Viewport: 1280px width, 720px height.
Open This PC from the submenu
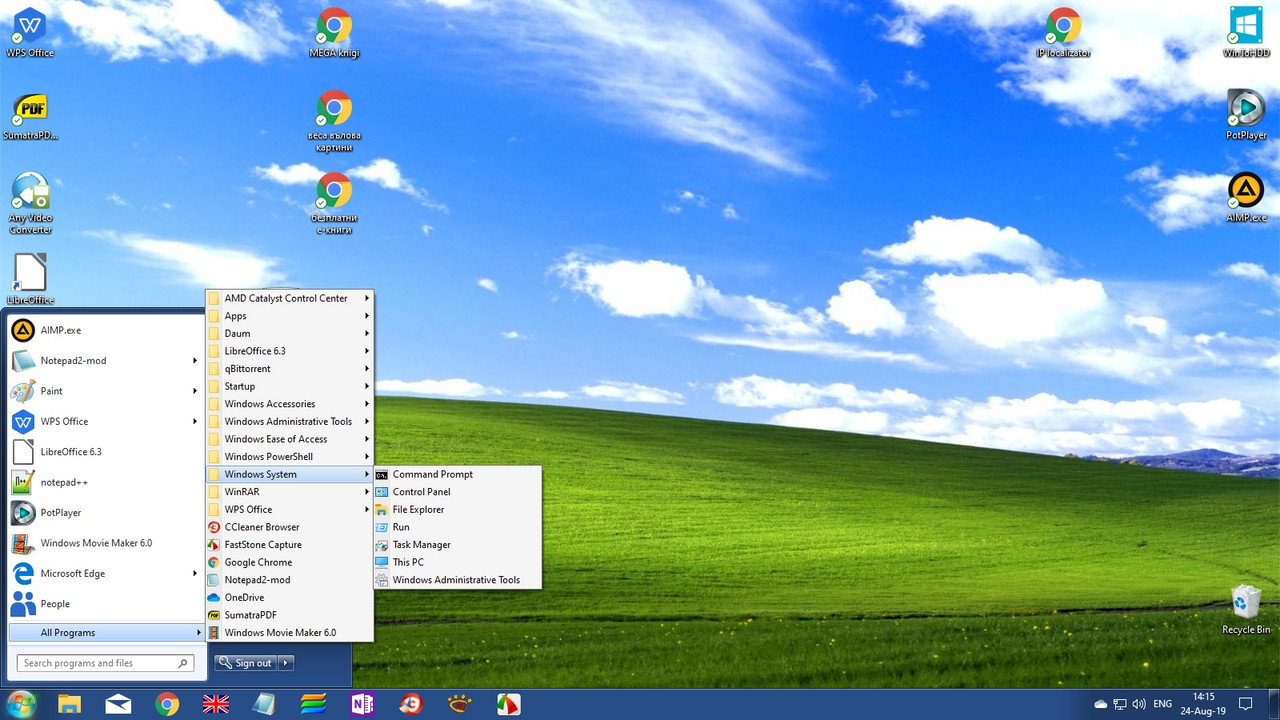pyautogui.click(x=457, y=562)
